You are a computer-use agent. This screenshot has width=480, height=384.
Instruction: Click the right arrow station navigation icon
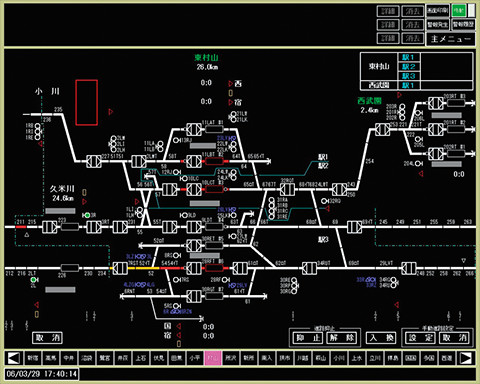coord(466,358)
